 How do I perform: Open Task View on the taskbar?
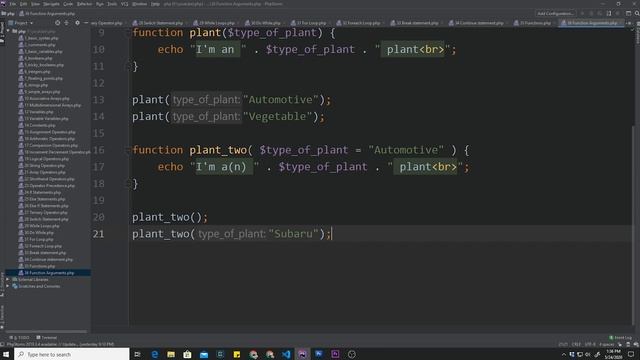pos(138,354)
